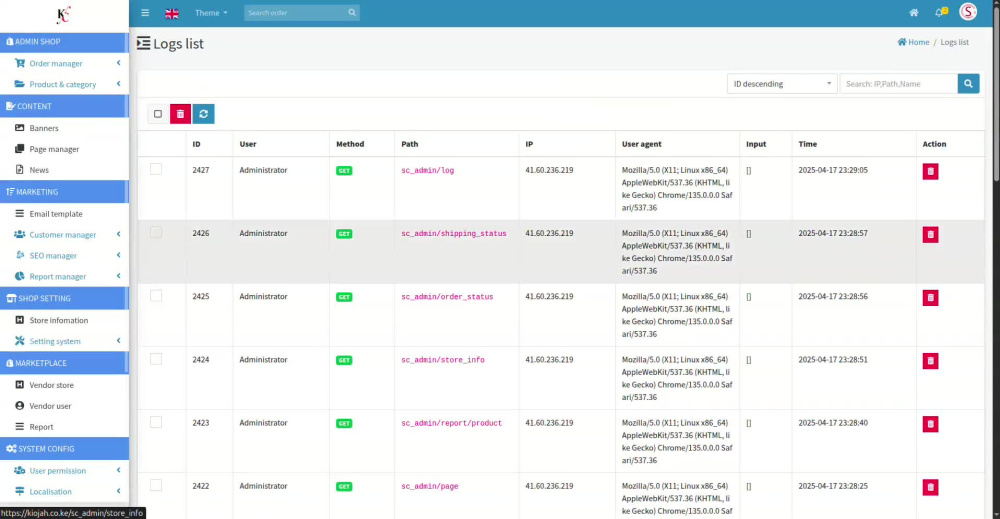Viewport: 1000px width, 519px height.
Task: Click the Vendor store icon
Action: pyautogui.click(x=20, y=384)
